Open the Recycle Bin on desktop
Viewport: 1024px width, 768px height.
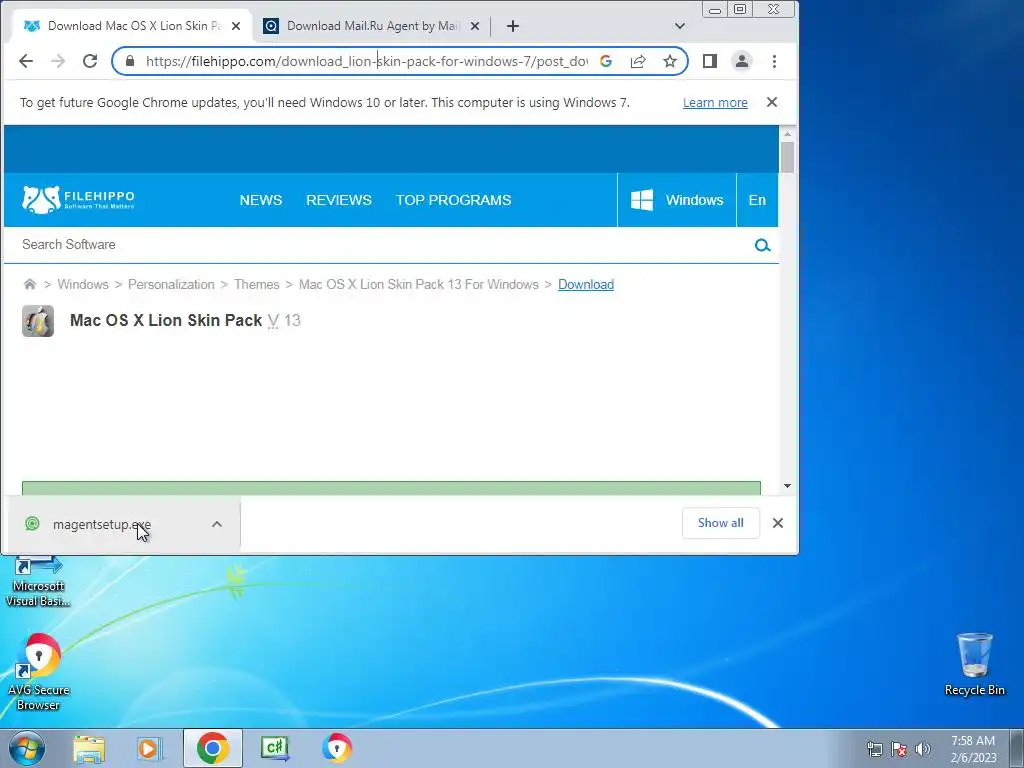pyautogui.click(x=974, y=665)
